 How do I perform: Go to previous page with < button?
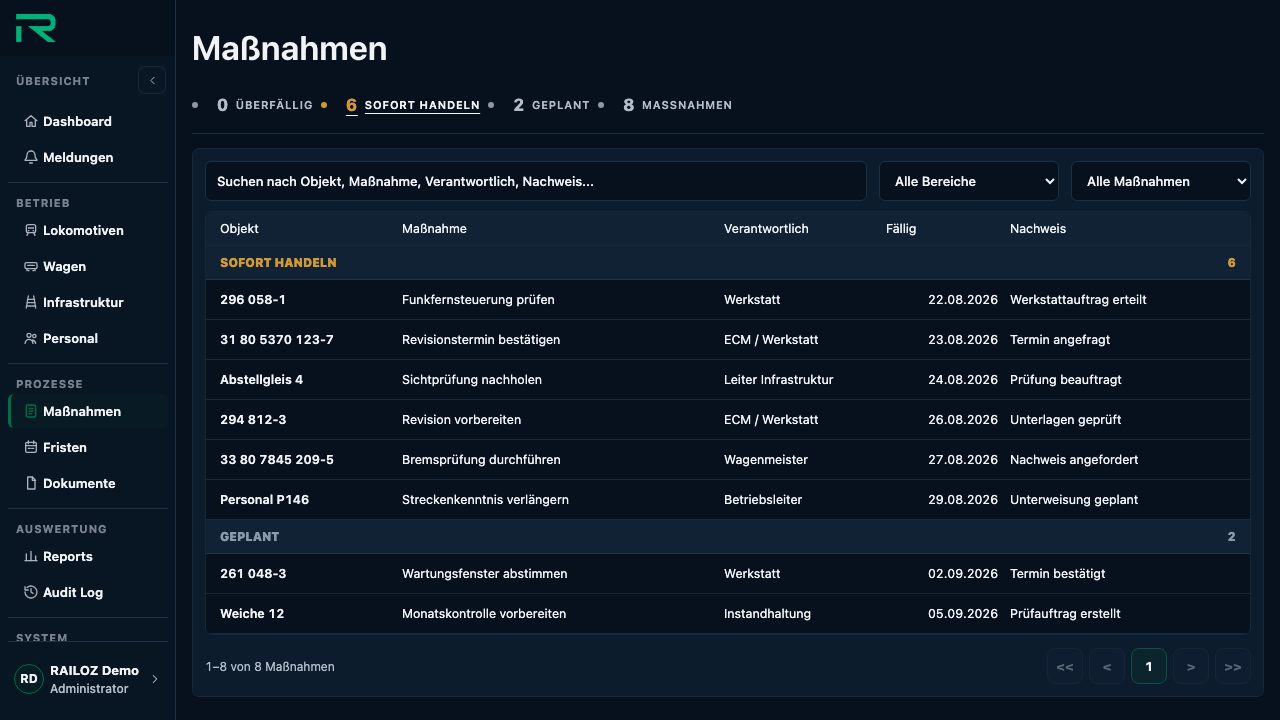(1107, 666)
